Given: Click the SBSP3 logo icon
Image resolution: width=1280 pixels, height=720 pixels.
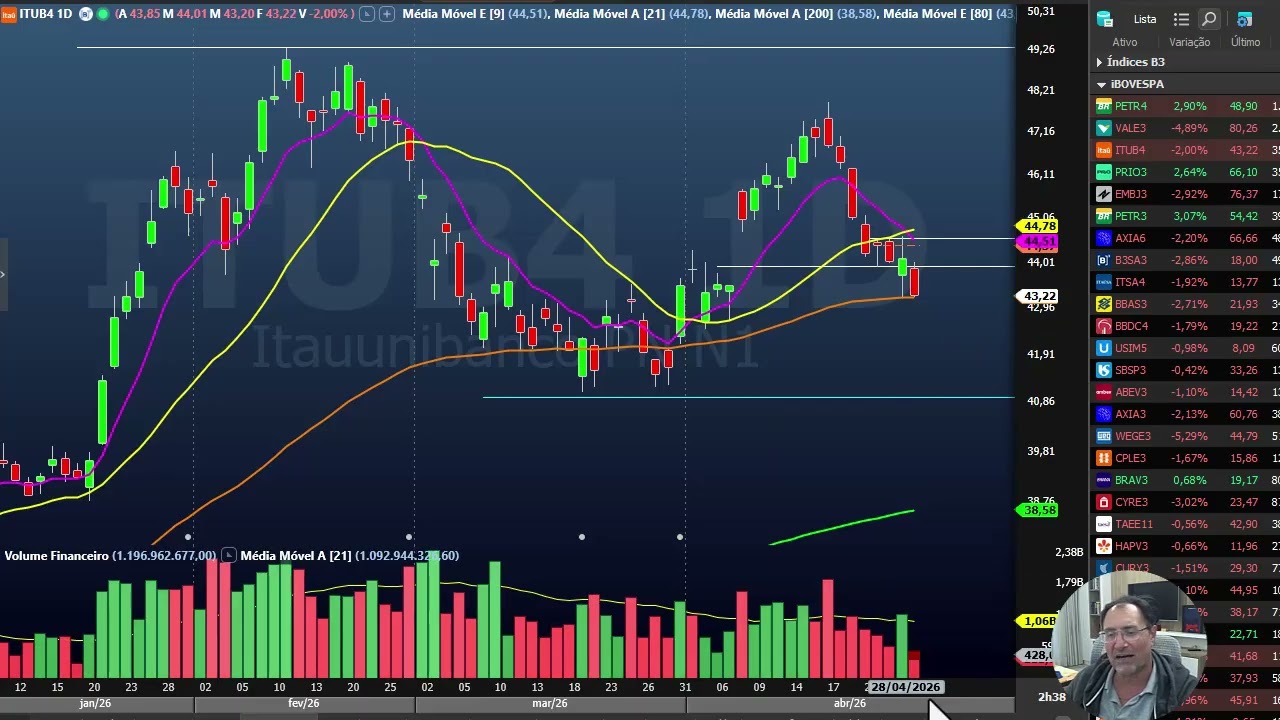Looking at the screenshot, I should click(1104, 370).
